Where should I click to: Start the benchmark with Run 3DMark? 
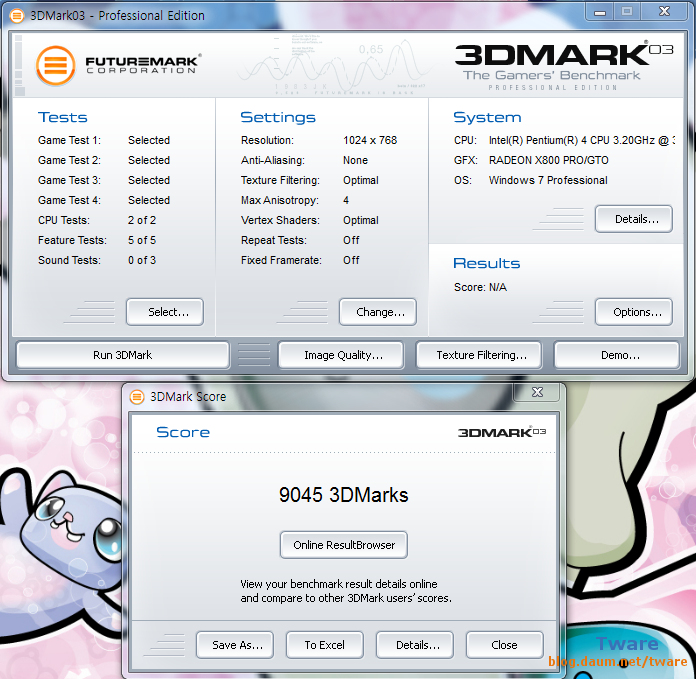pos(123,355)
